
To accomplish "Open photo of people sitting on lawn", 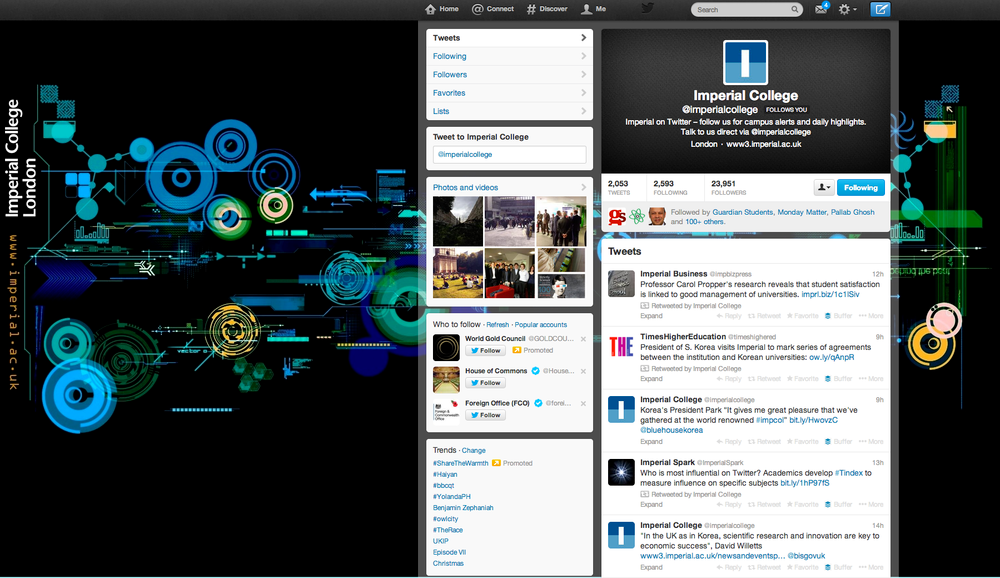I will point(458,273).
